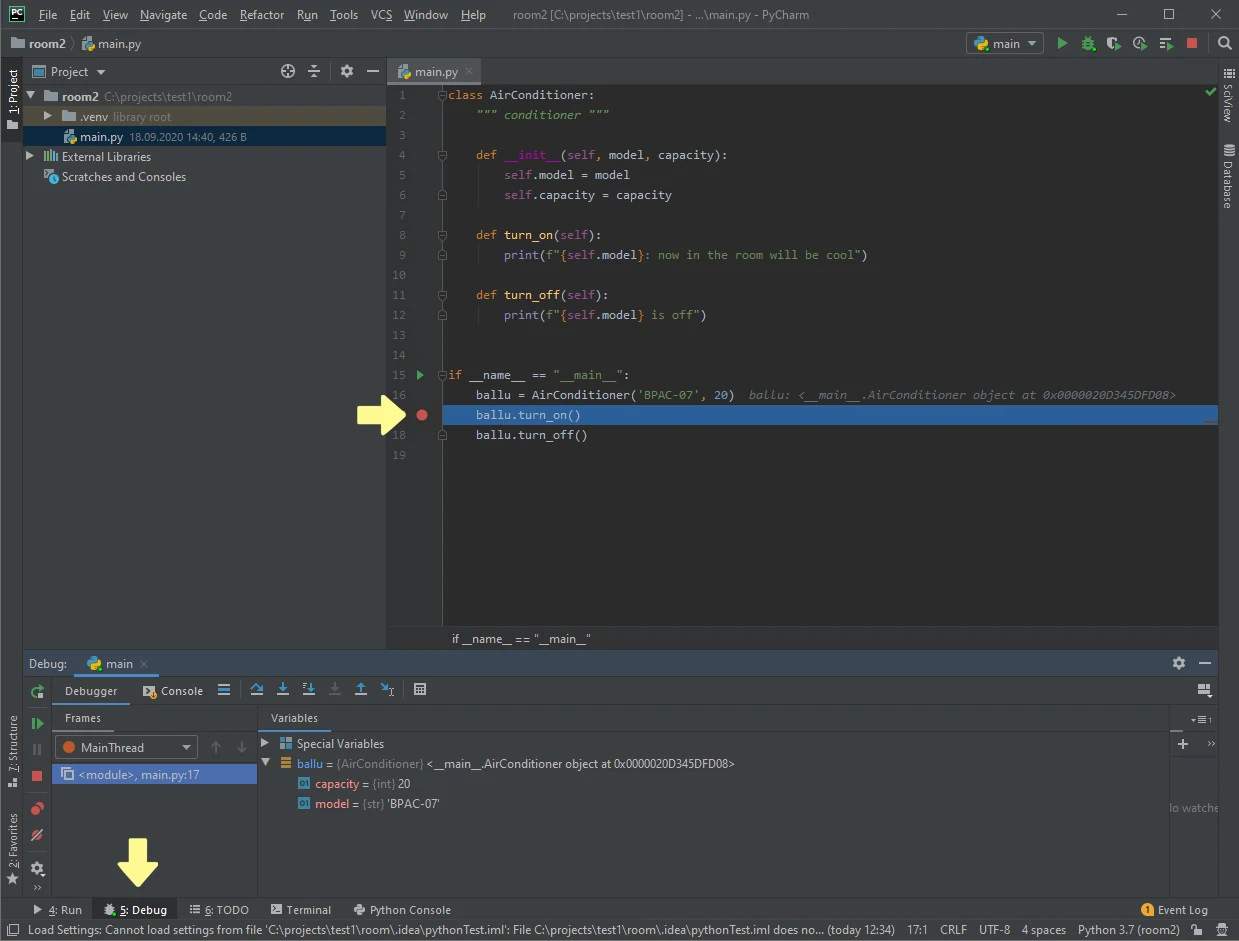Switch to the Console tab
The width and height of the screenshot is (1239, 941).
coord(173,691)
